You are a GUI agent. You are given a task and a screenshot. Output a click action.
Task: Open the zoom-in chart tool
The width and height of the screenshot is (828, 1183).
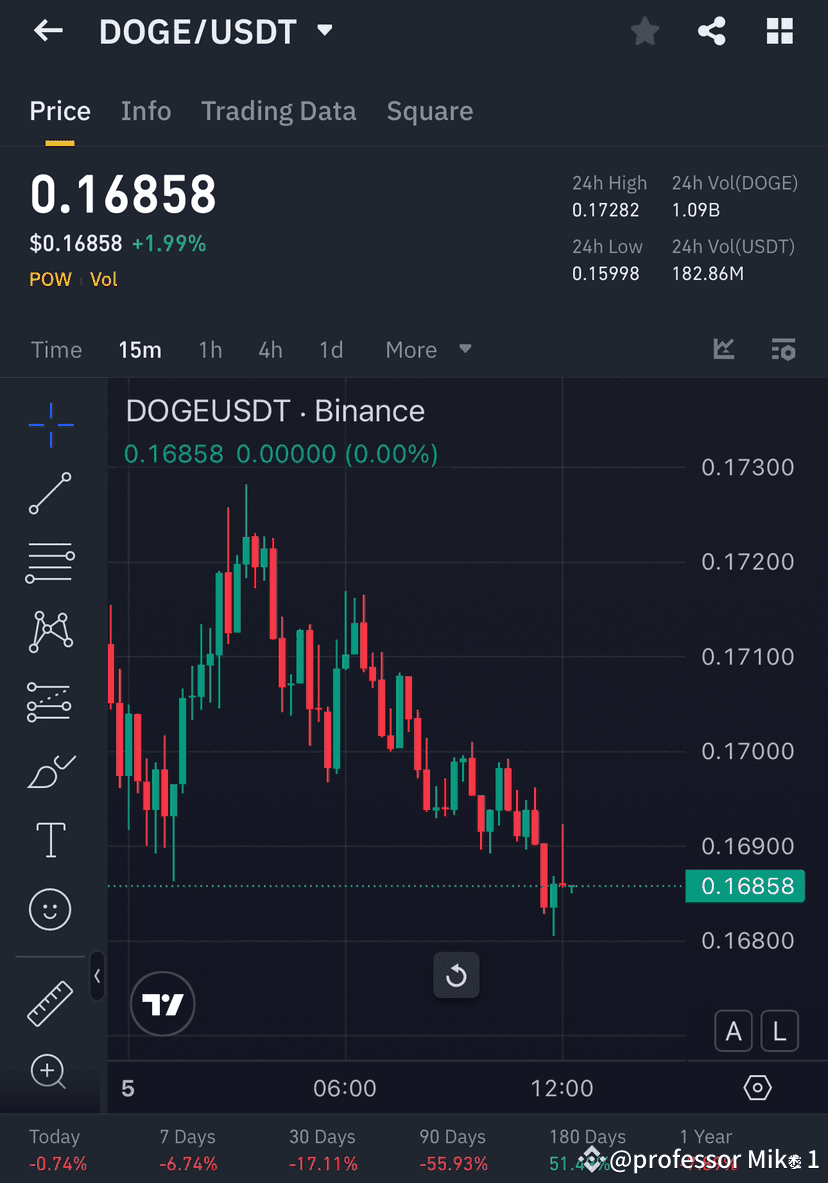(x=50, y=1071)
